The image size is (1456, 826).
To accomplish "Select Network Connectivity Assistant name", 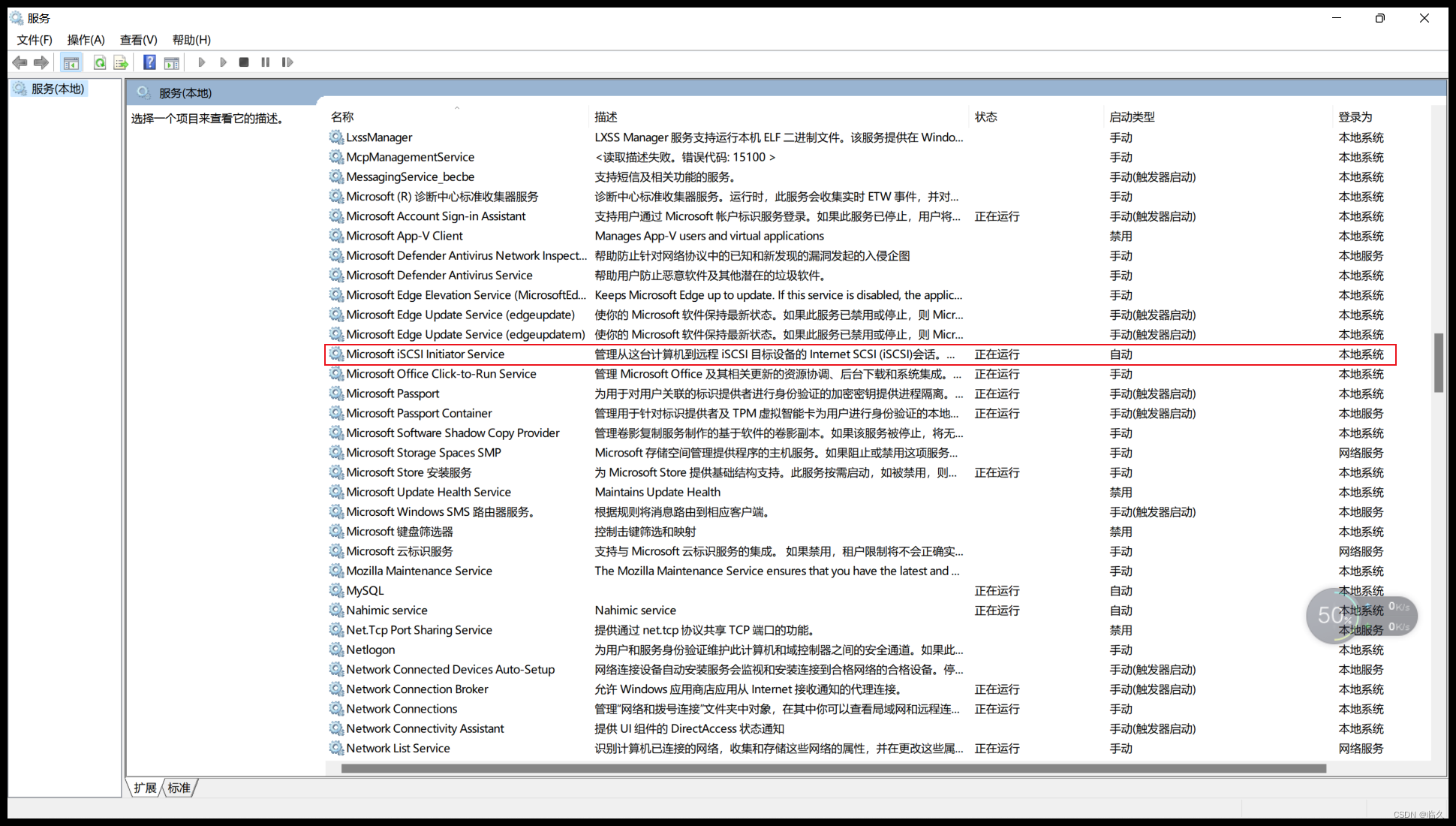I will [x=425, y=728].
